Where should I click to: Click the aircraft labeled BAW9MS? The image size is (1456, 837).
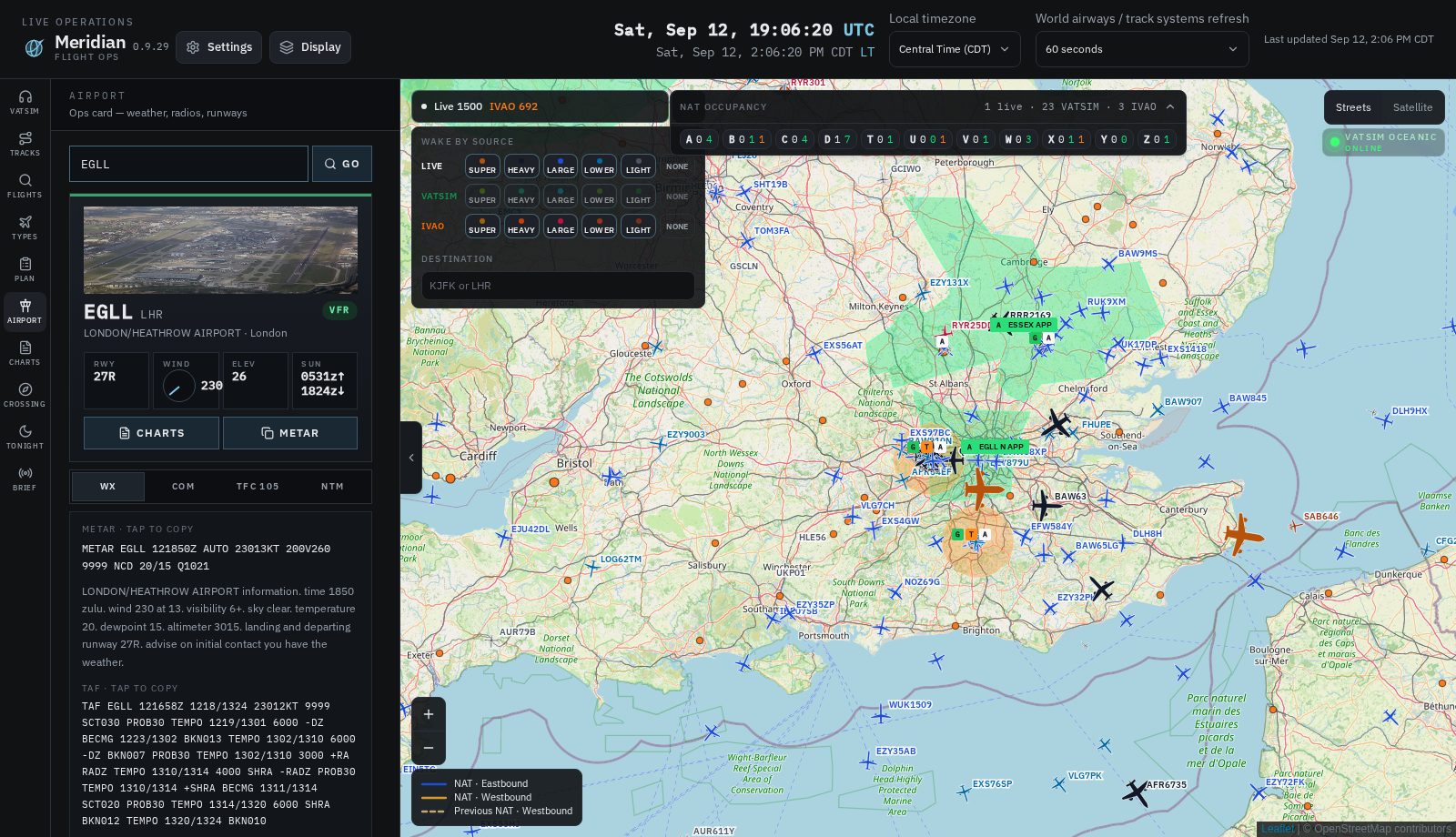point(1108,264)
